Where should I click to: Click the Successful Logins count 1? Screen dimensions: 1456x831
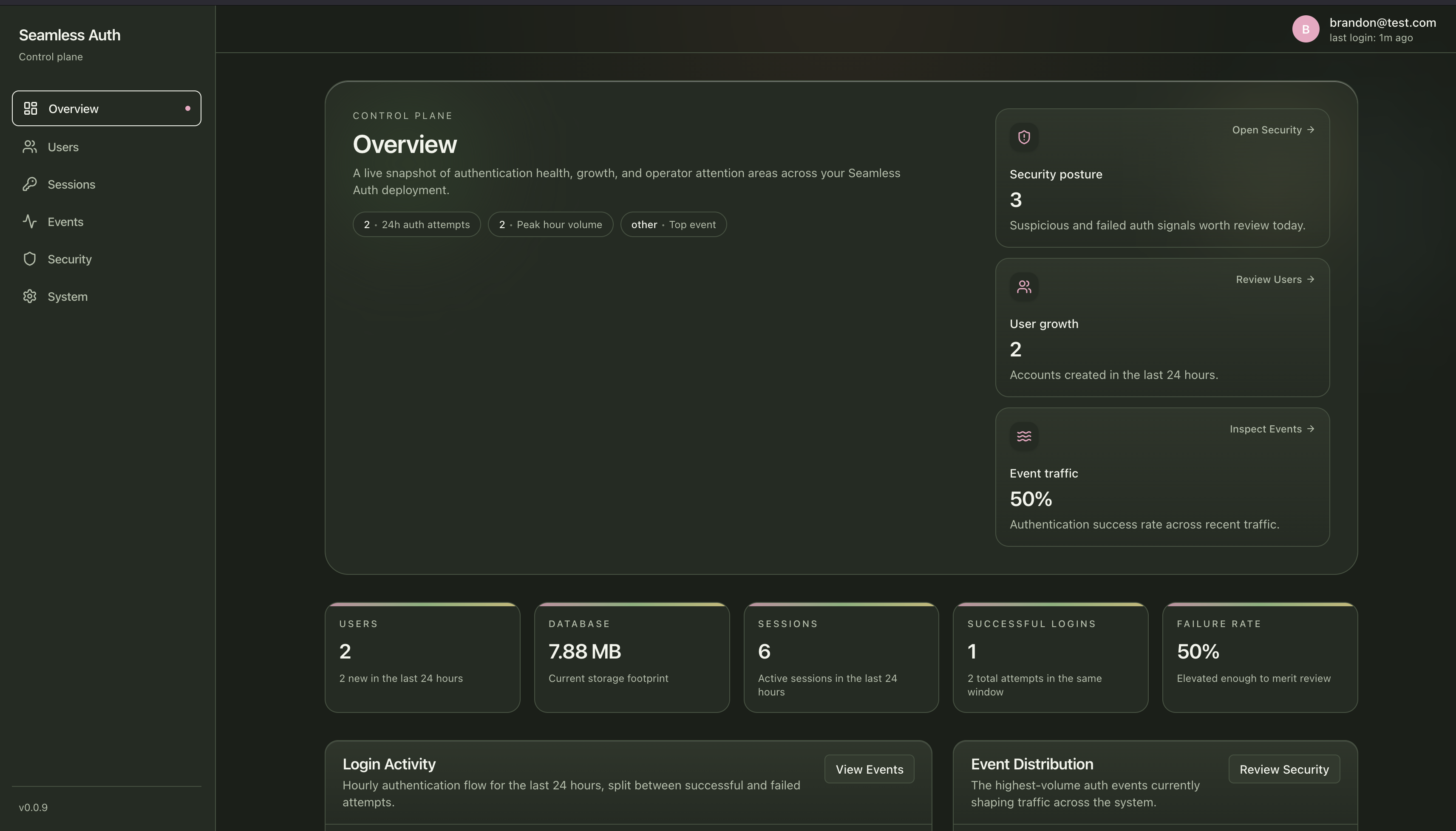pos(972,651)
